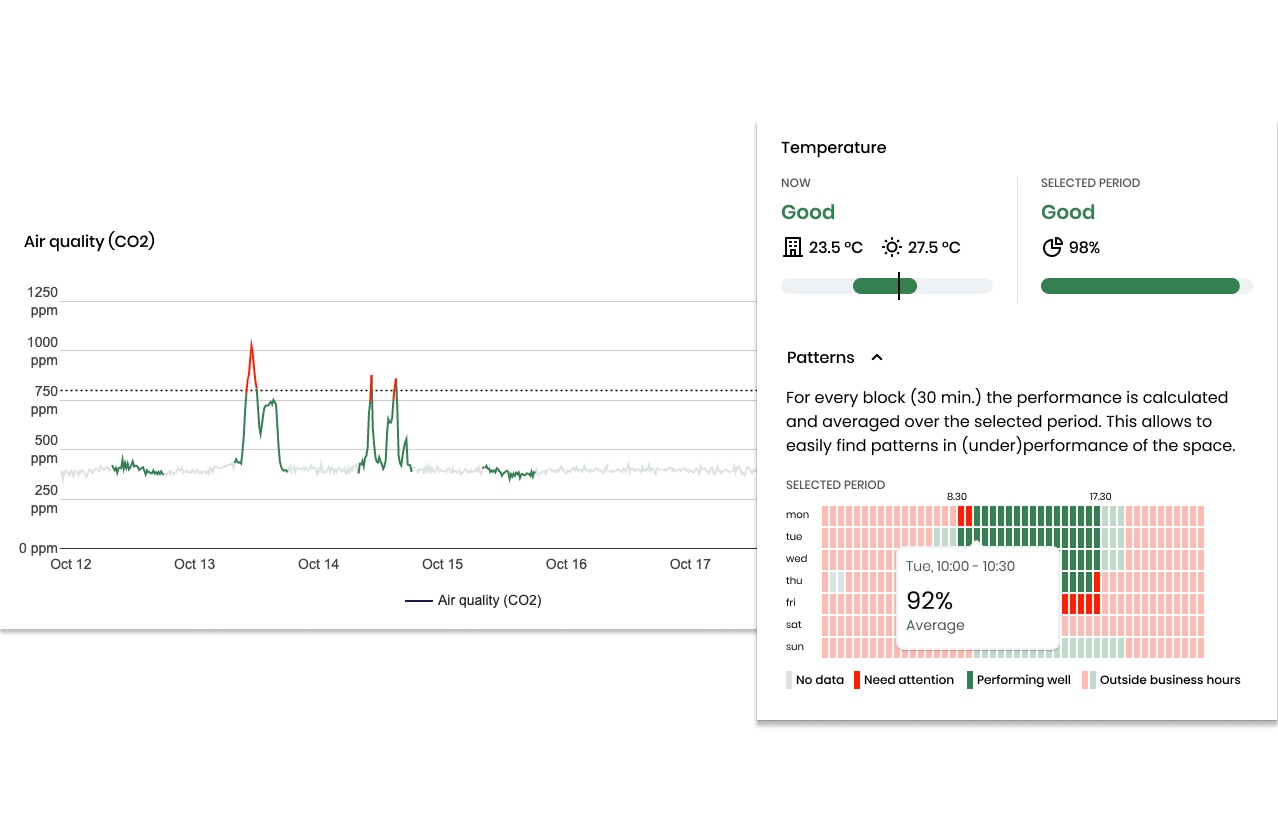Click the red heatmap blocks on Friday row
1278x840 pixels.
tap(1081, 603)
